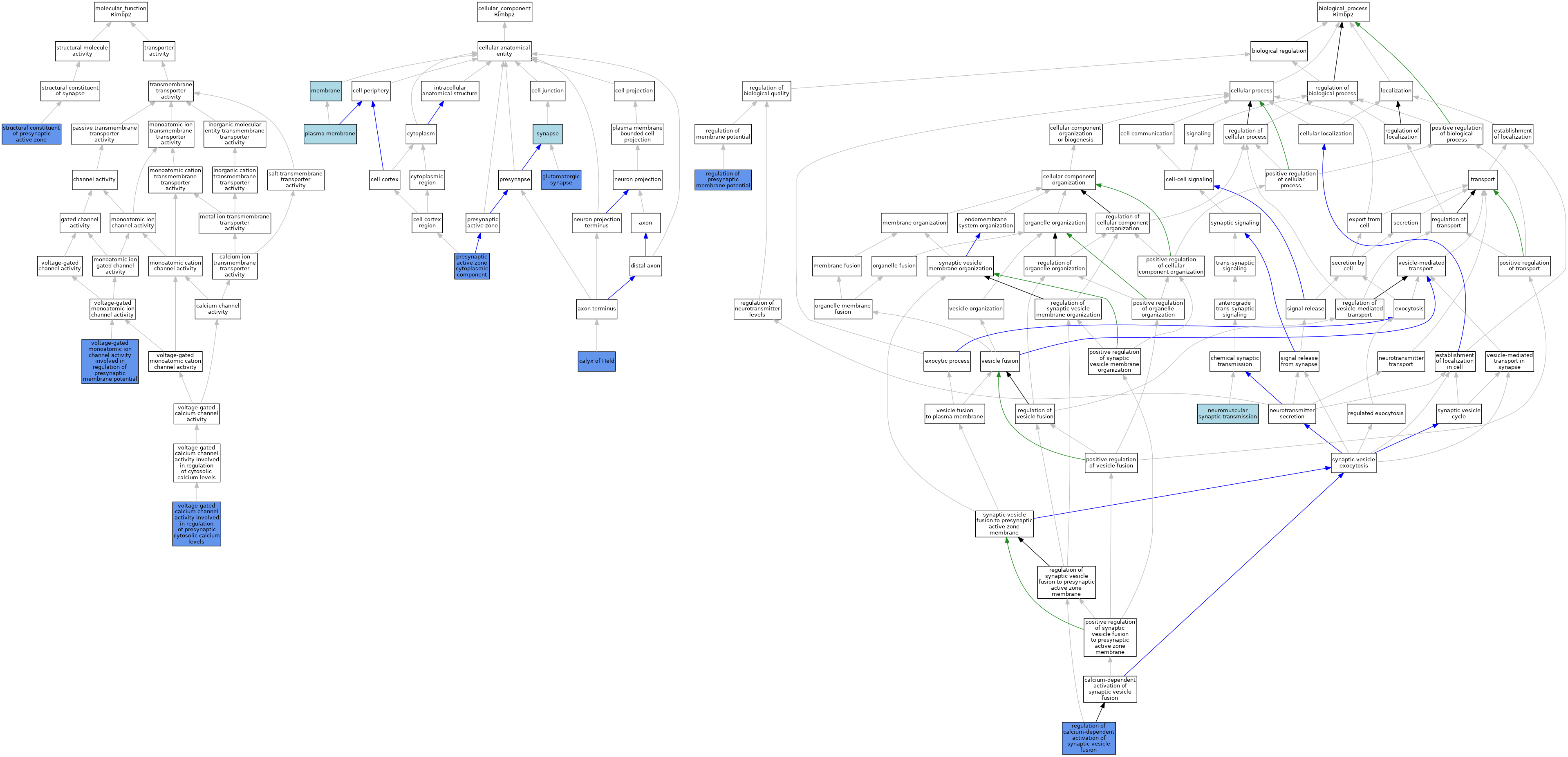Select the 'cellular_component Rimbp2' root node

click(504, 11)
